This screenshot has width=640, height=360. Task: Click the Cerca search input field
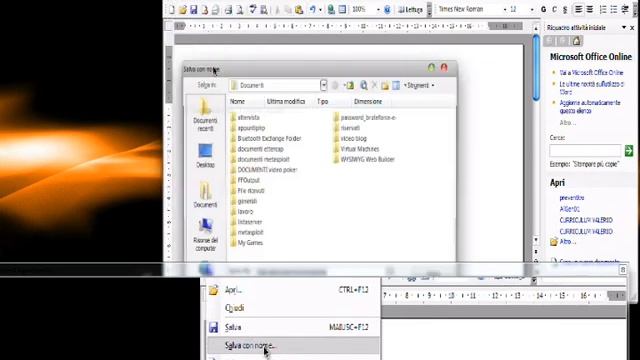tap(585, 151)
